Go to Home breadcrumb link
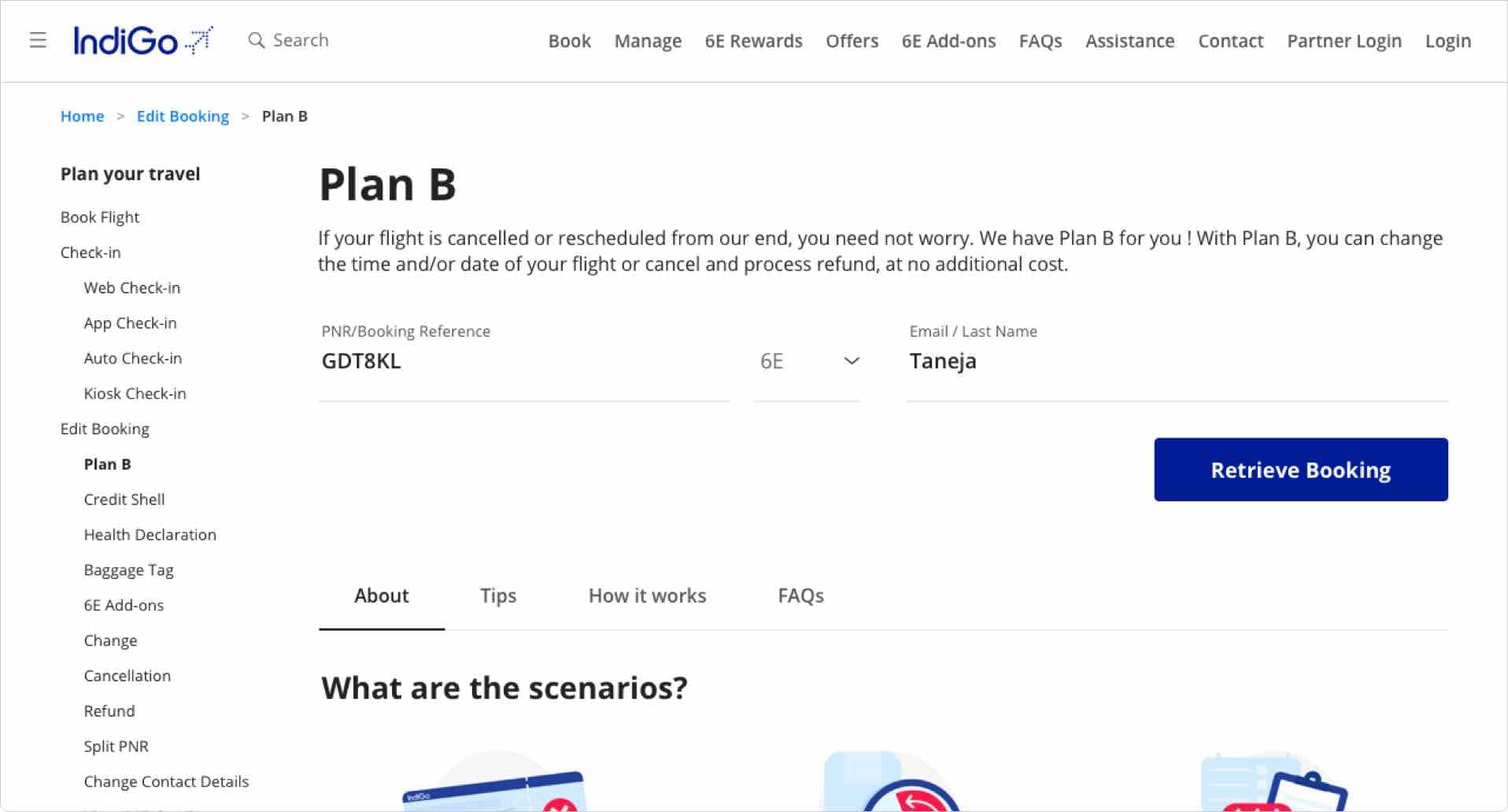1508x812 pixels. point(83,116)
